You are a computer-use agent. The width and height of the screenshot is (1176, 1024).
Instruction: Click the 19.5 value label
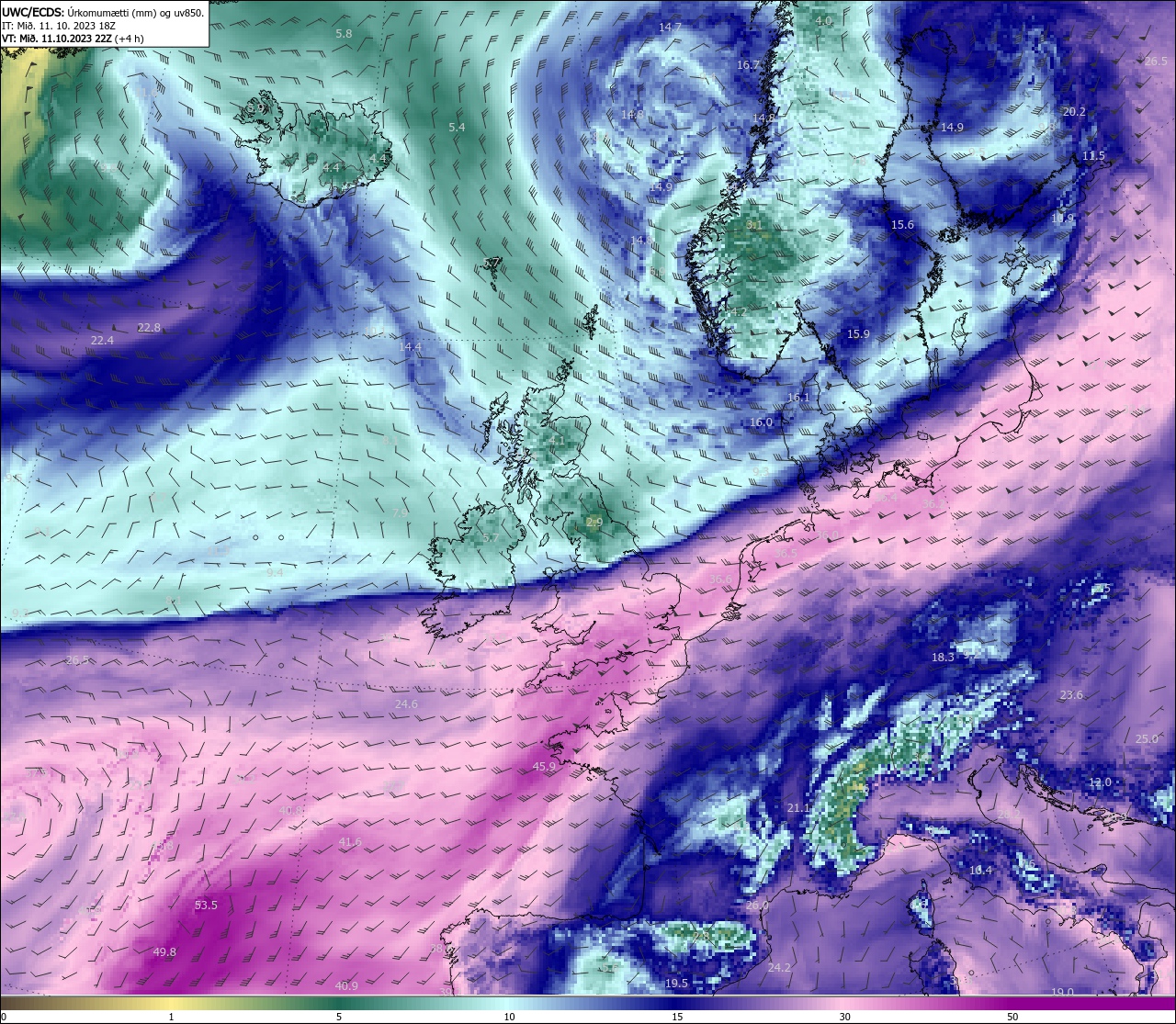point(676,984)
